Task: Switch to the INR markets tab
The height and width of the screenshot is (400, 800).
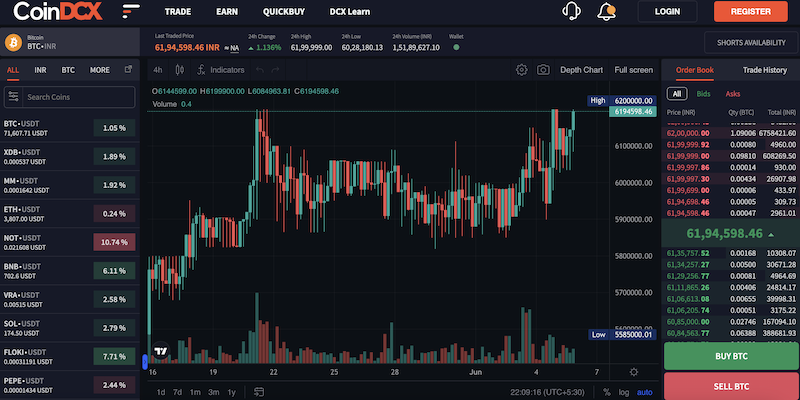Action: 40,70
